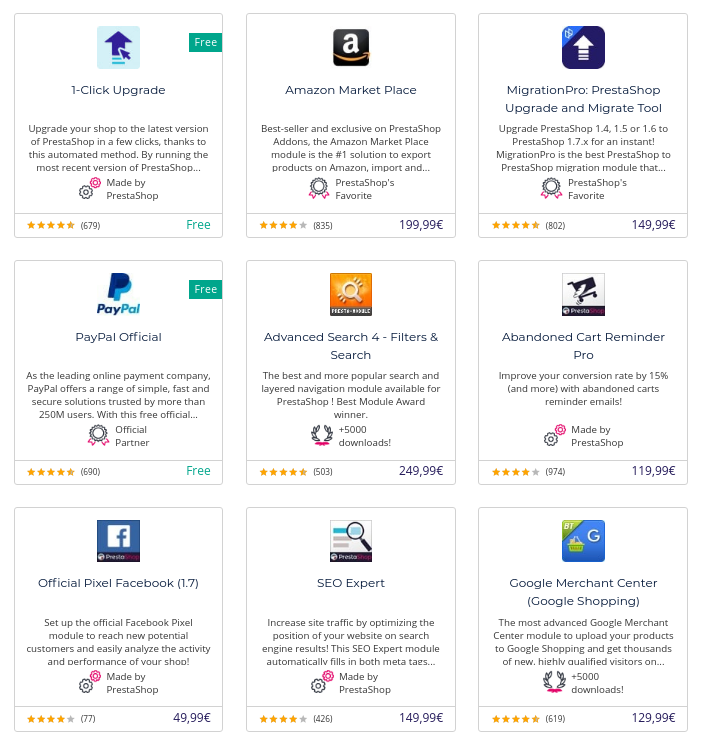
Task: Click the 49,99€ price of Official Pixel Facebook
Action: pyautogui.click(x=192, y=718)
